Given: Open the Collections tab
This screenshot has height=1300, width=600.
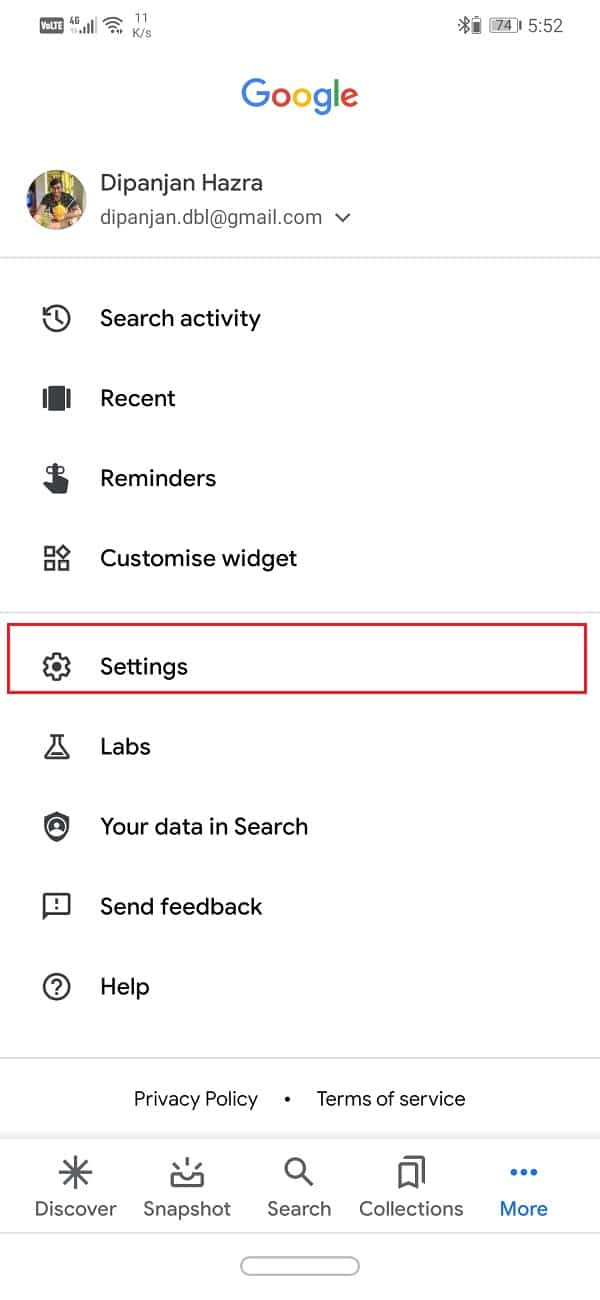Looking at the screenshot, I should coord(411,1188).
